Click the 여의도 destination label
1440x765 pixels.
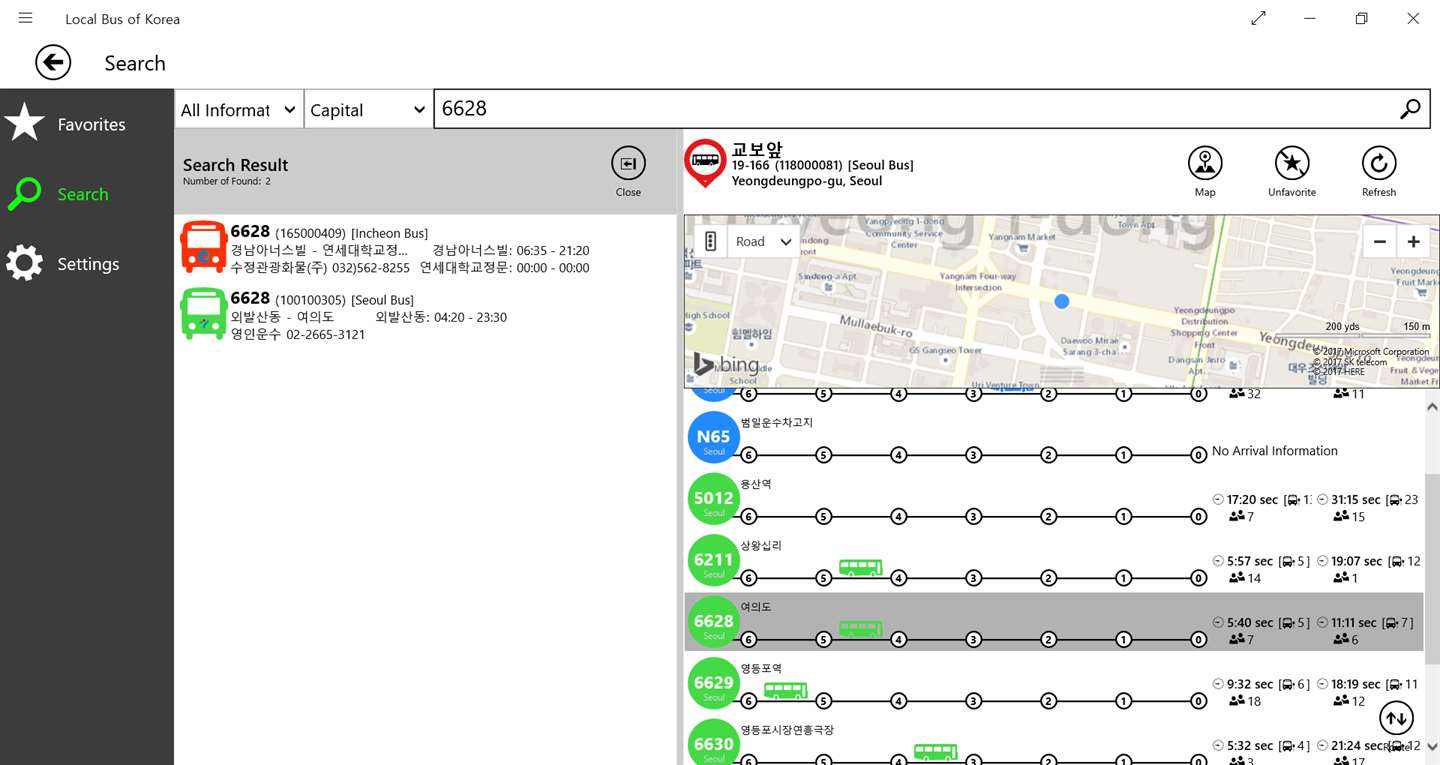[756, 607]
